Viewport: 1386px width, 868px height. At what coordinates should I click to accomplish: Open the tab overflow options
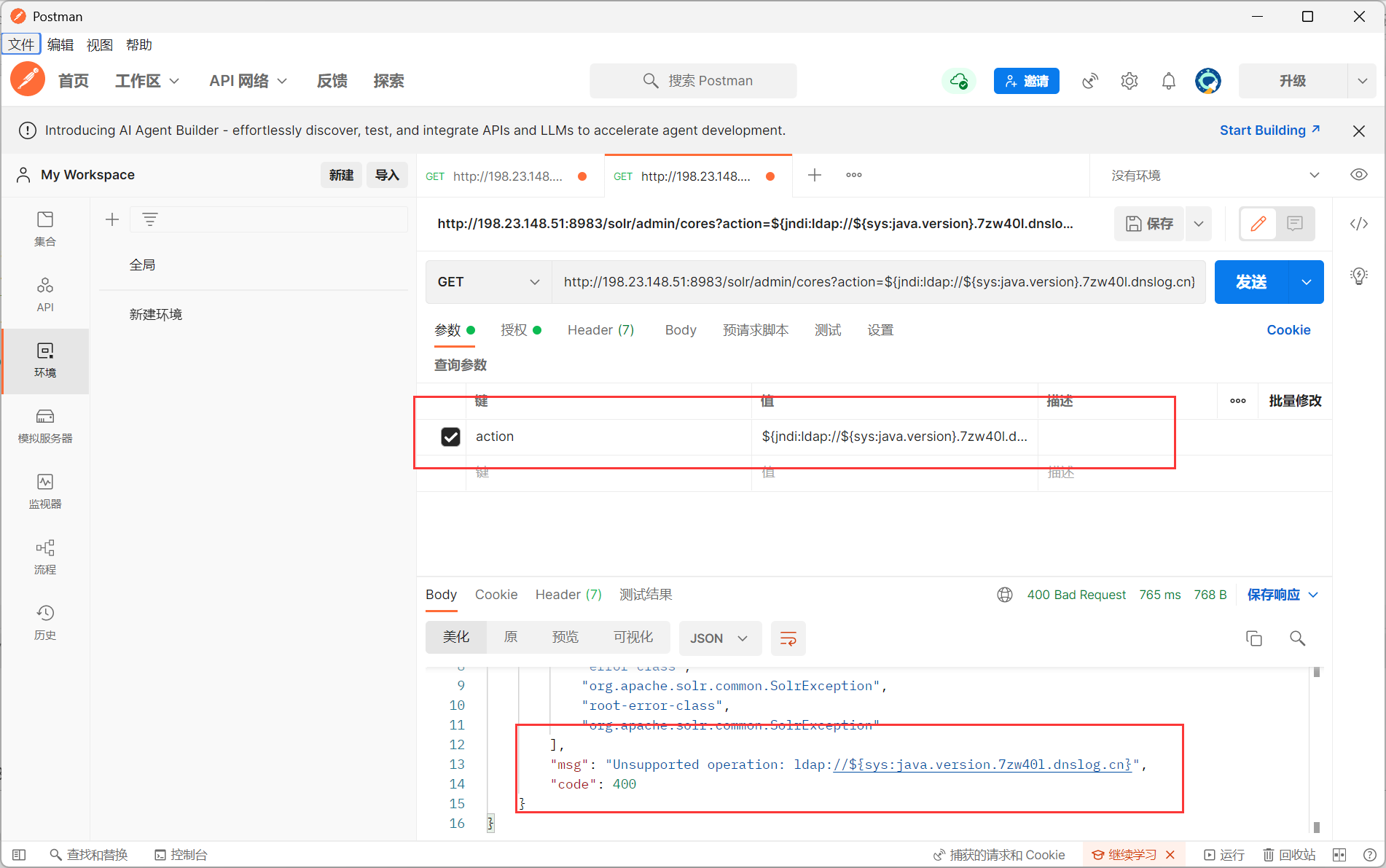click(854, 175)
